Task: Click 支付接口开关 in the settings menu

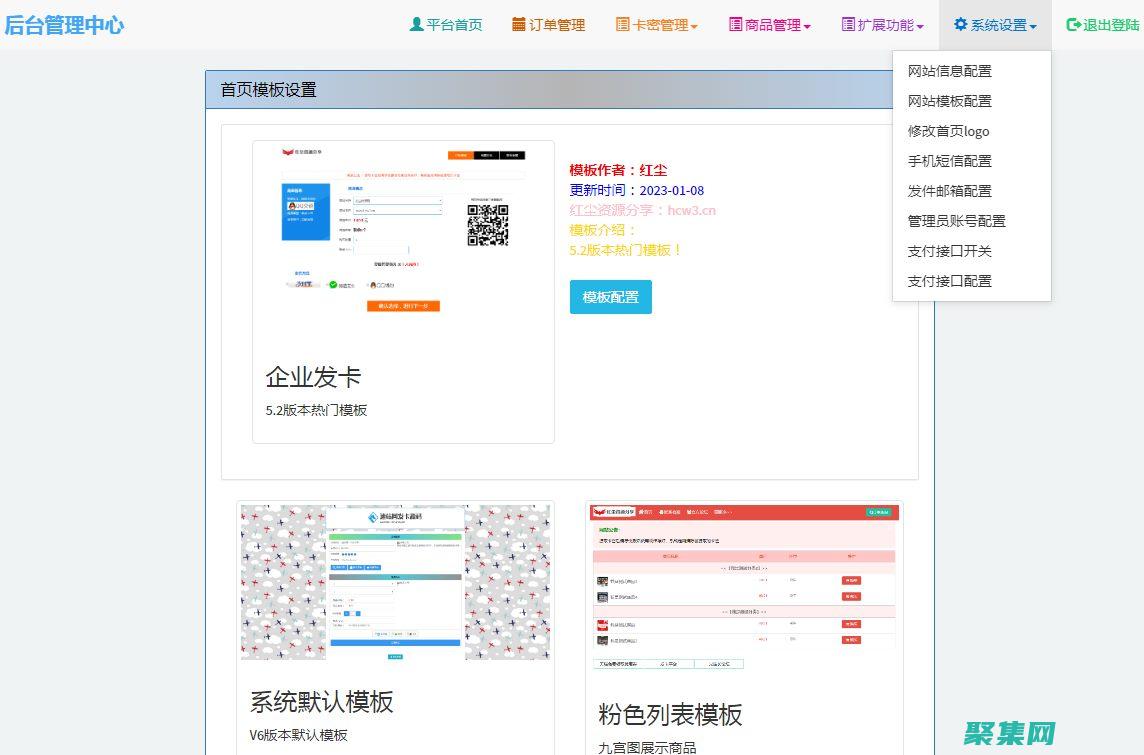Action: (x=947, y=251)
